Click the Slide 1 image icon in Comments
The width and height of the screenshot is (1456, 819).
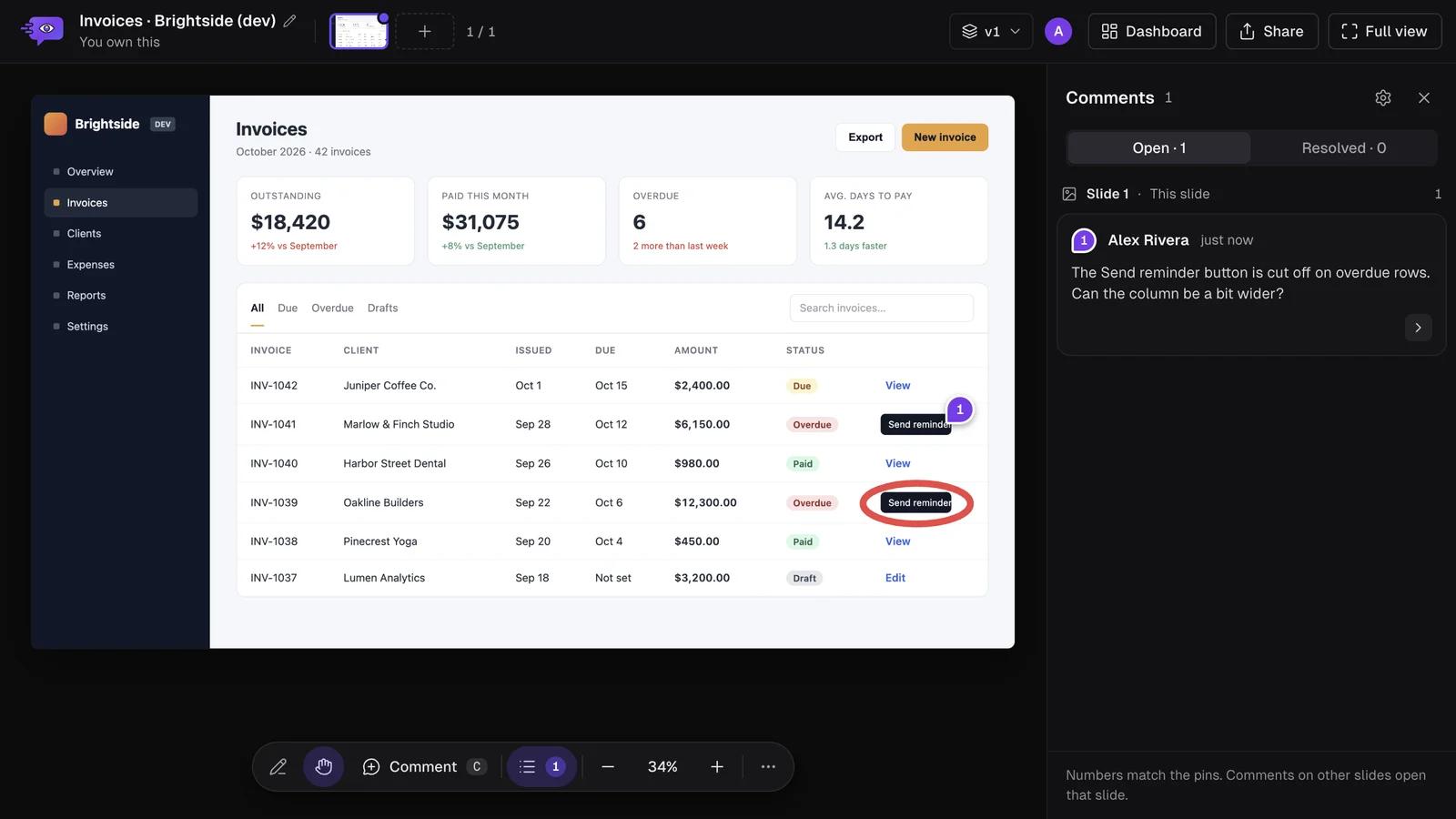pos(1069,194)
